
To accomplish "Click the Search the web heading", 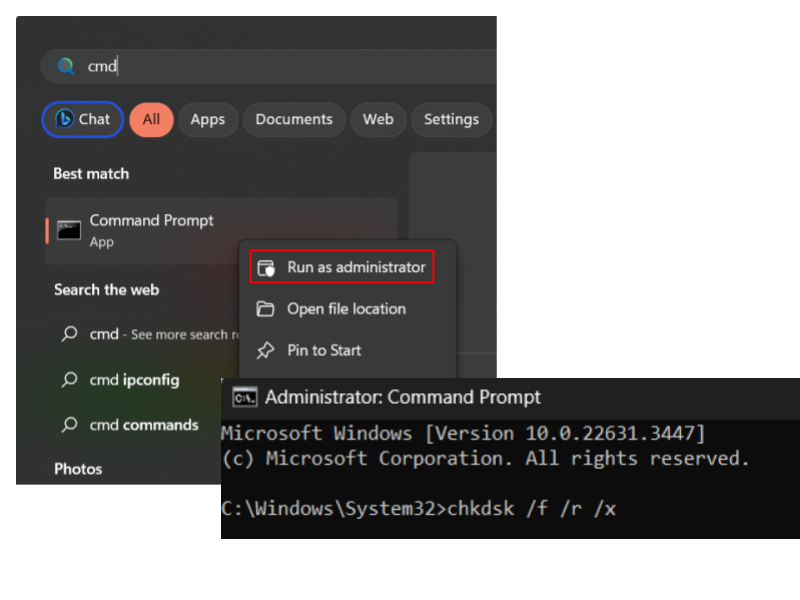I will pyautogui.click(x=107, y=290).
